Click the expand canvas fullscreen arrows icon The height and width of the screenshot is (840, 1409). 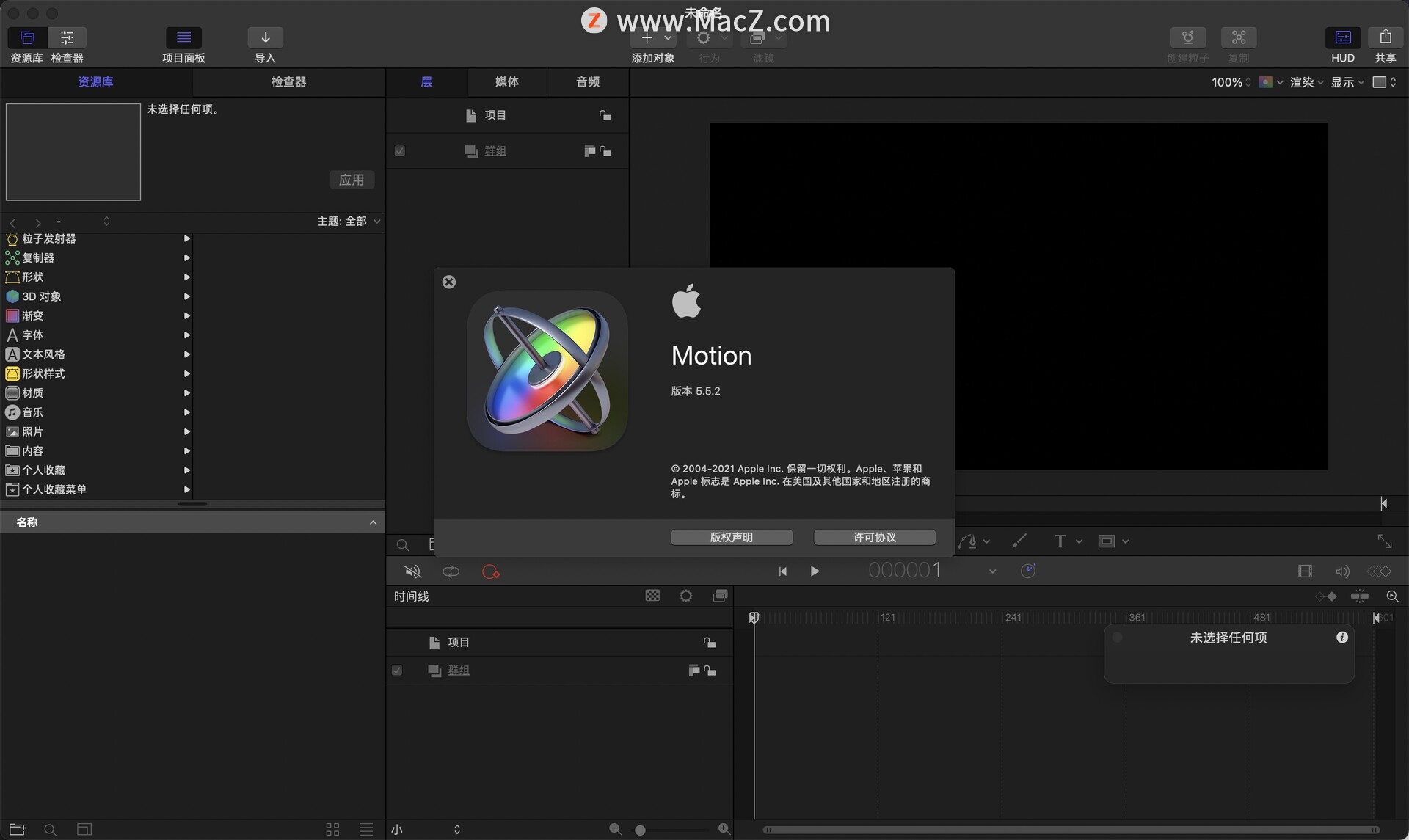click(x=1385, y=541)
